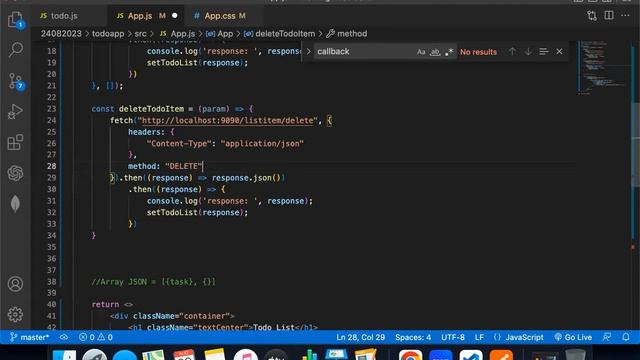The image size is (640, 360).
Task: Click the todoapp breadcrumb segment
Action: [x=108, y=33]
